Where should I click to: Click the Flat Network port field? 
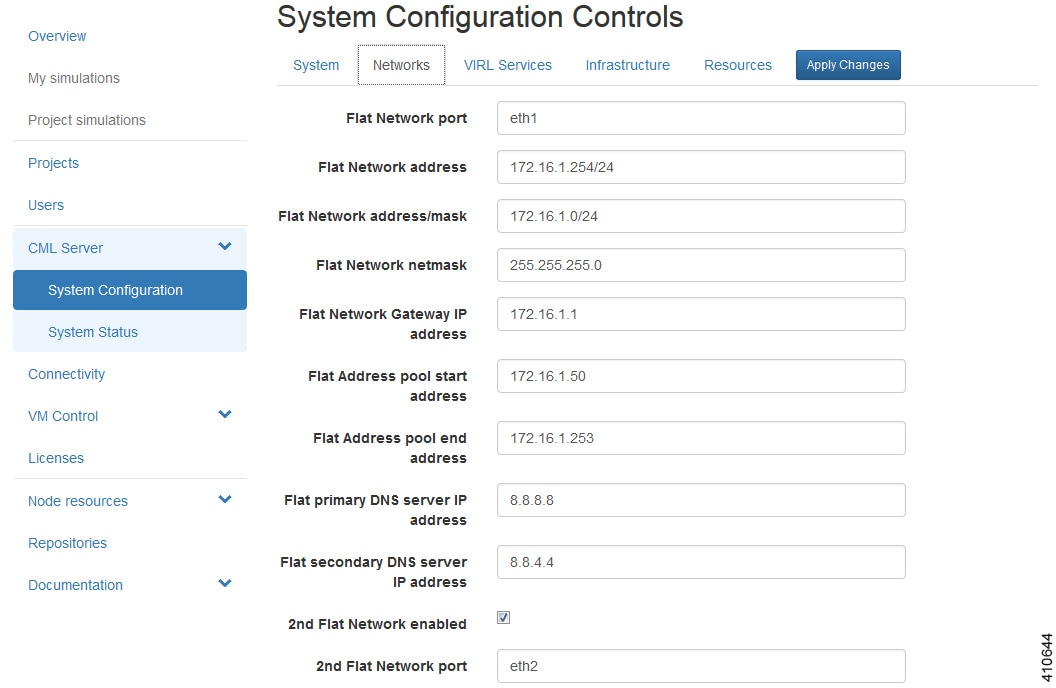(700, 118)
